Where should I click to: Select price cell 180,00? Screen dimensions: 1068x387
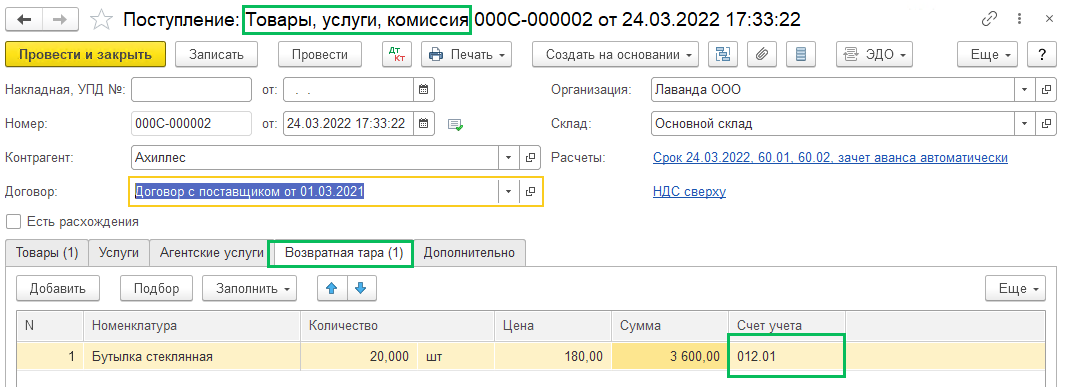pyautogui.click(x=553, y=356)
